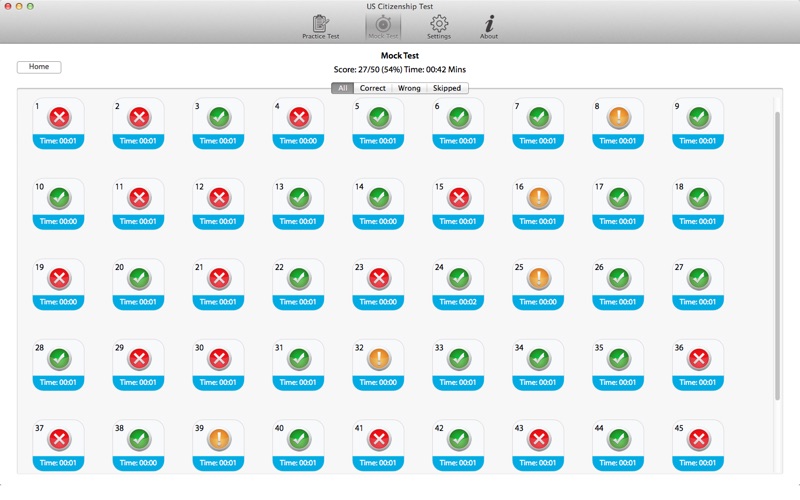Open question 25 skipped warning icon

[539, 279]
